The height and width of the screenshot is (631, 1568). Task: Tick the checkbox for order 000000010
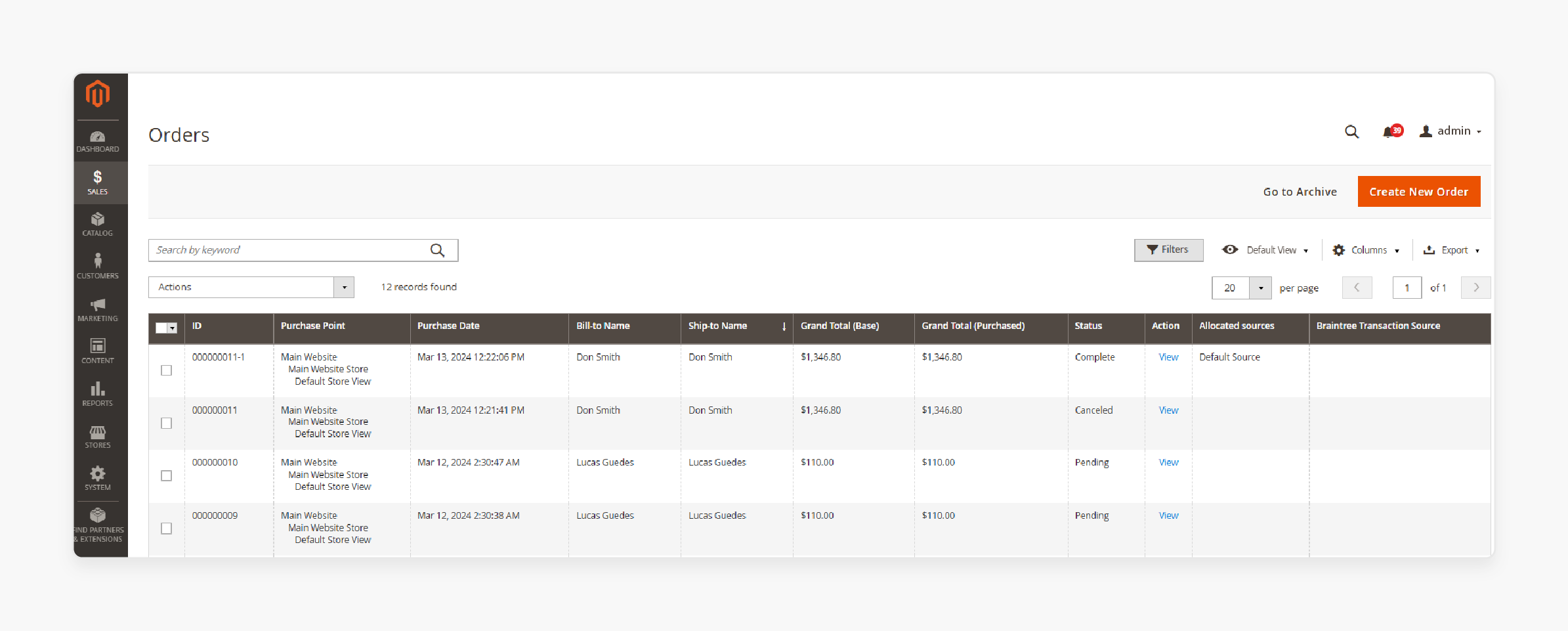tap(167, 475)
